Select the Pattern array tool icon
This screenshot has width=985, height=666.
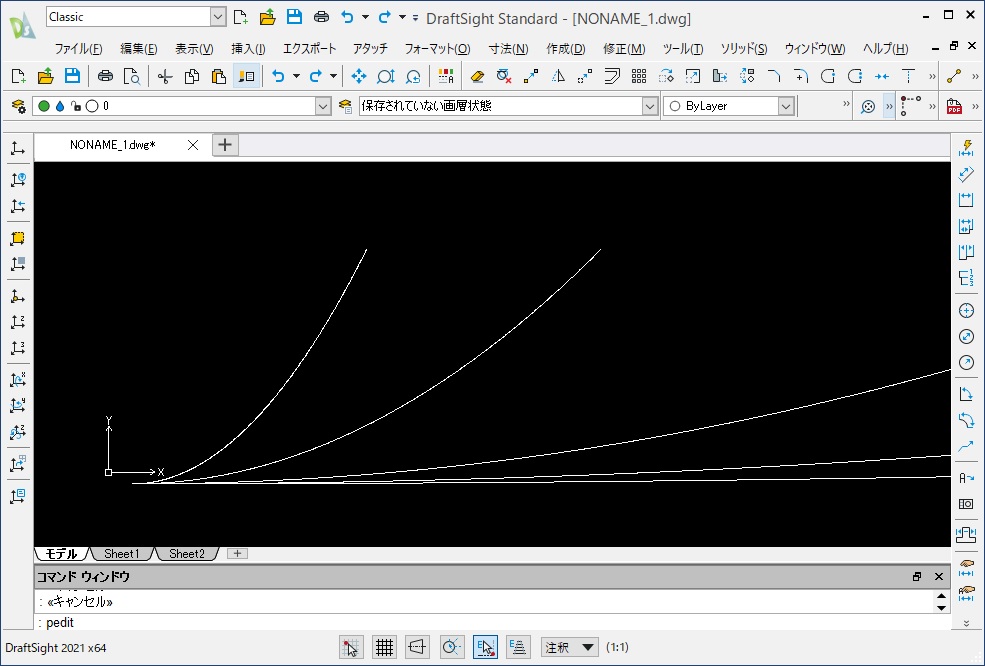coord(639,77)
